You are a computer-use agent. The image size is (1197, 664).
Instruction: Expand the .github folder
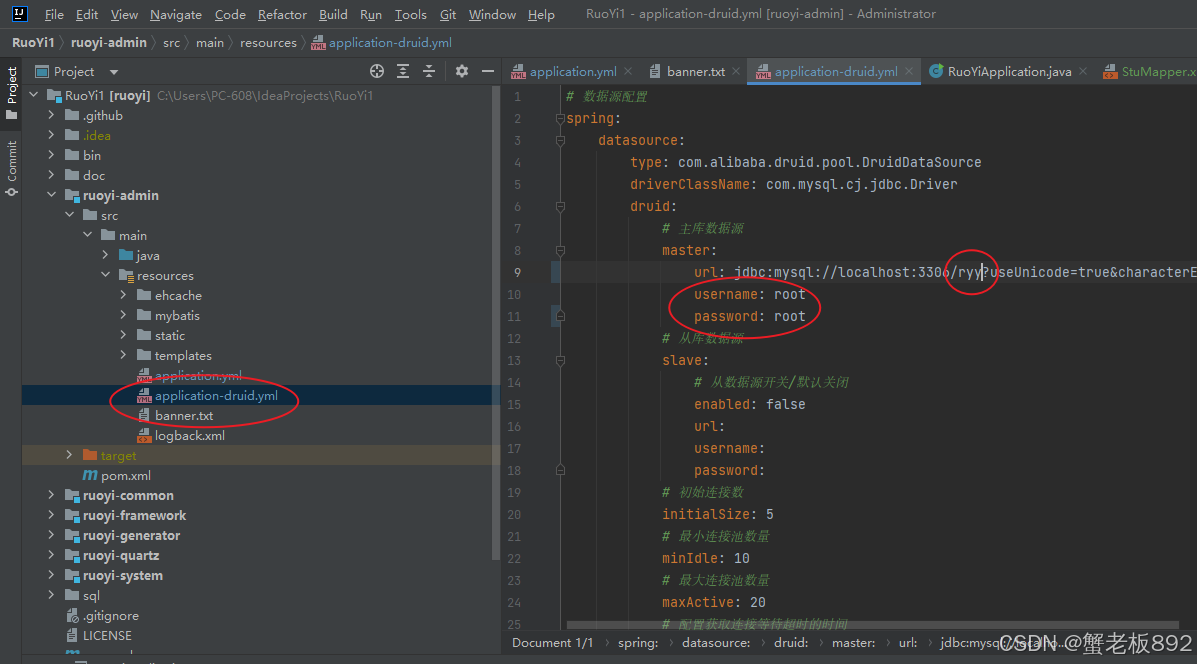51,115
